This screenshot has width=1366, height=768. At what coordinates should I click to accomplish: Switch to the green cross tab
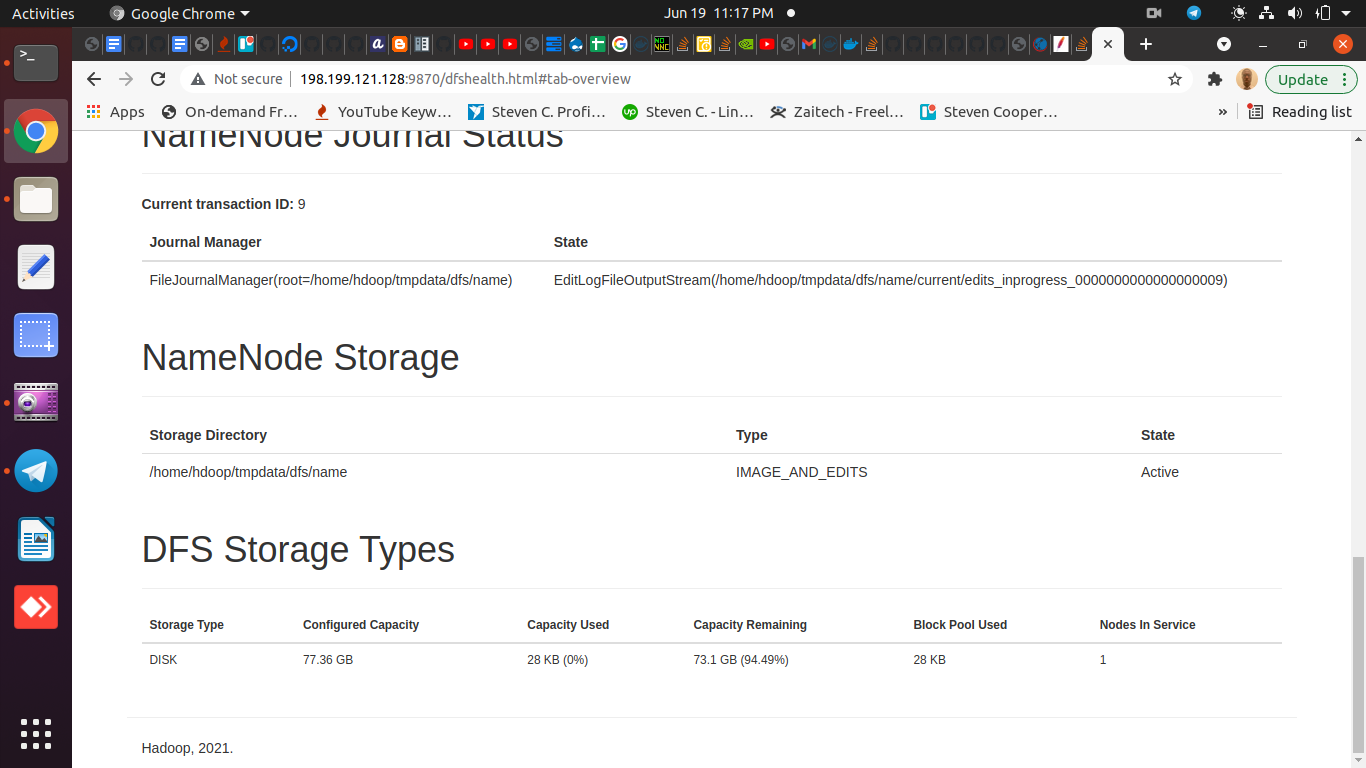(597, 44)
